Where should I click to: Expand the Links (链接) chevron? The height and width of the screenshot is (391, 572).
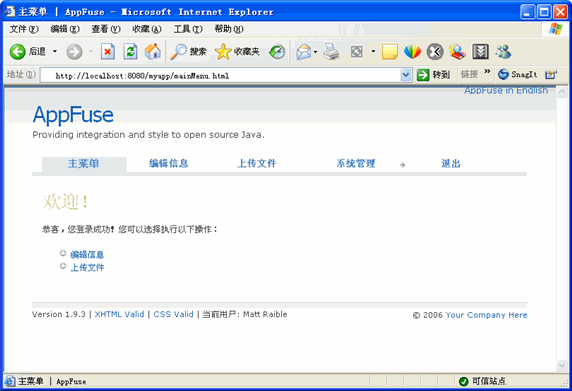tap(487, 71)
